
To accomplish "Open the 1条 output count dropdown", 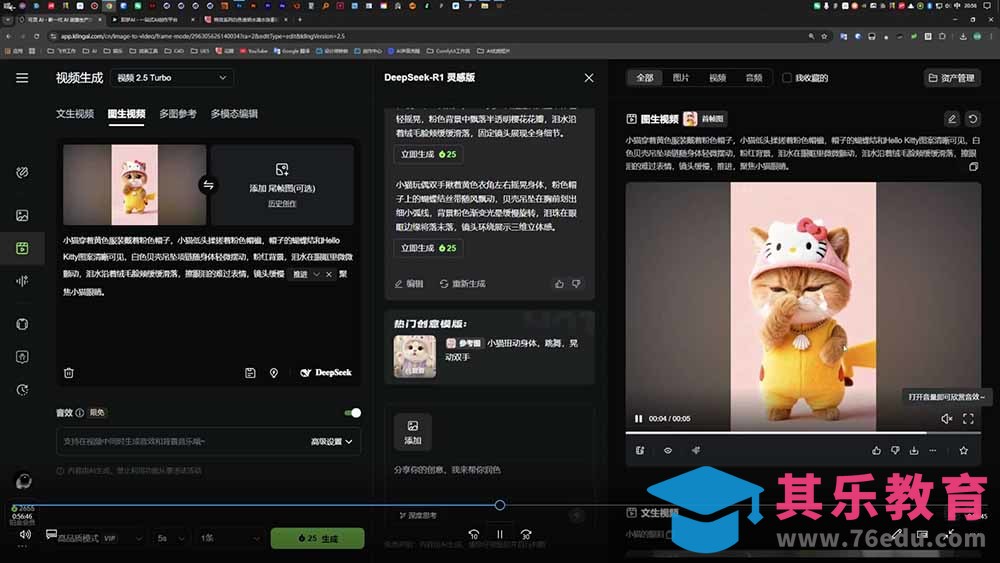I will pos(230,538).
